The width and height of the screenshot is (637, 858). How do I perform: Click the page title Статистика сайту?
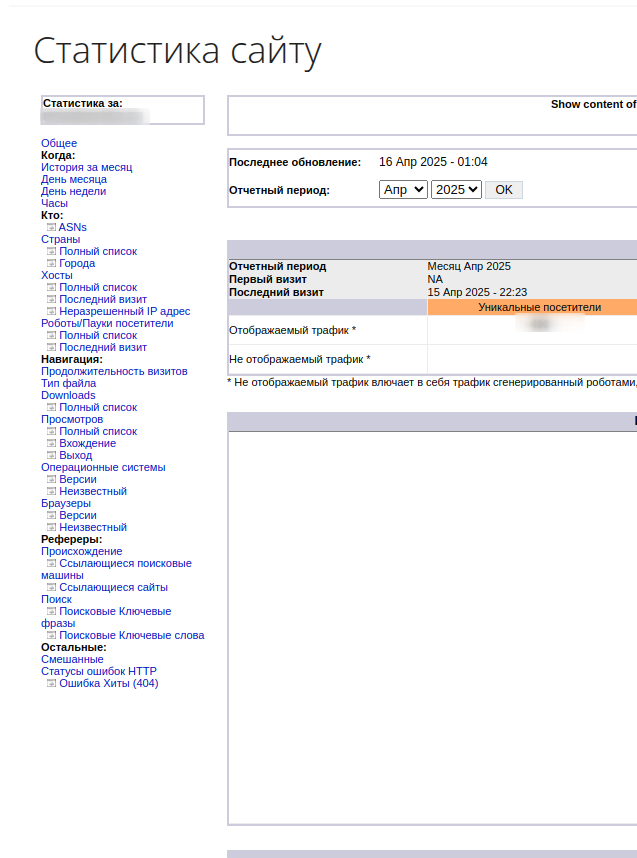[x=177, y=51]
